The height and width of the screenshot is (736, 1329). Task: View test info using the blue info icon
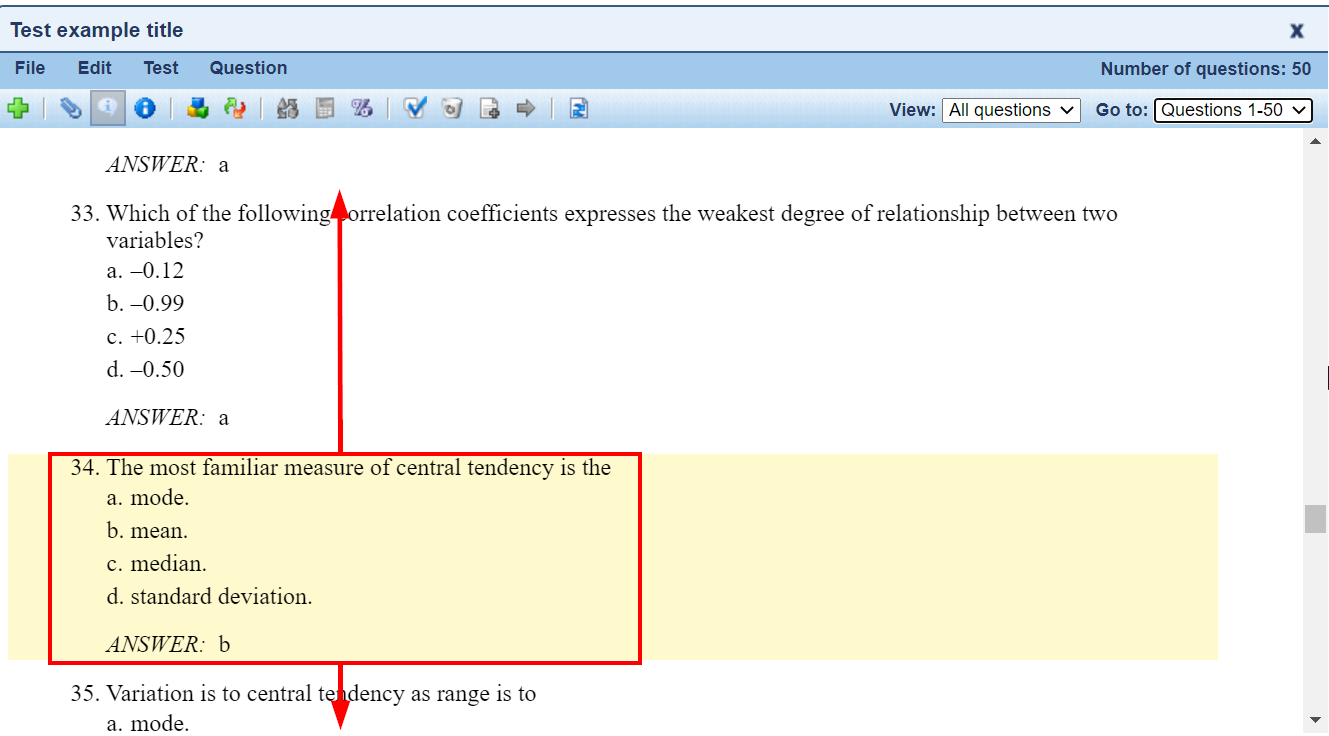(x=145, y=109)
